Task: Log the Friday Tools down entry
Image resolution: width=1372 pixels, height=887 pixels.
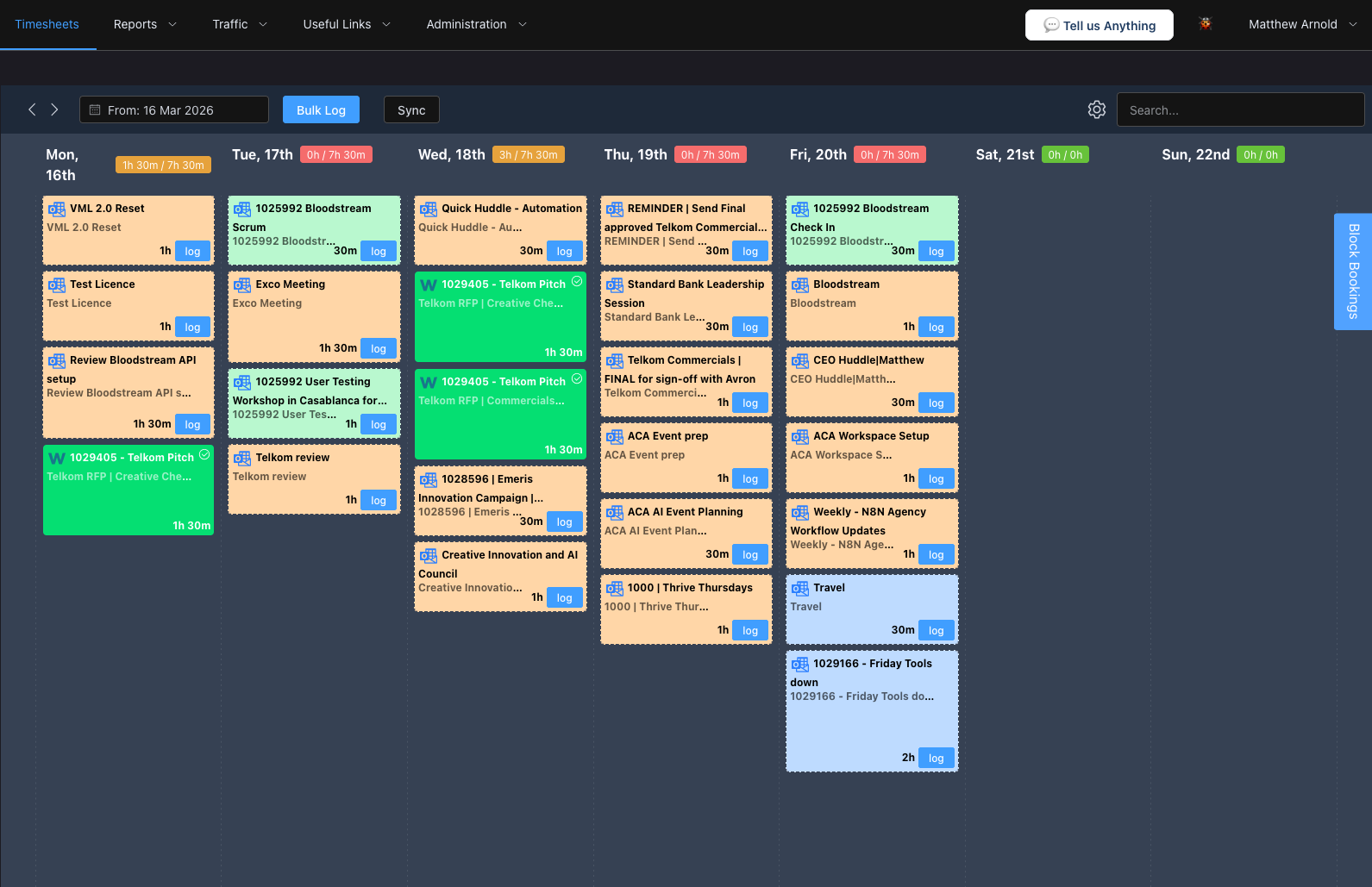Action: point(937,758)
